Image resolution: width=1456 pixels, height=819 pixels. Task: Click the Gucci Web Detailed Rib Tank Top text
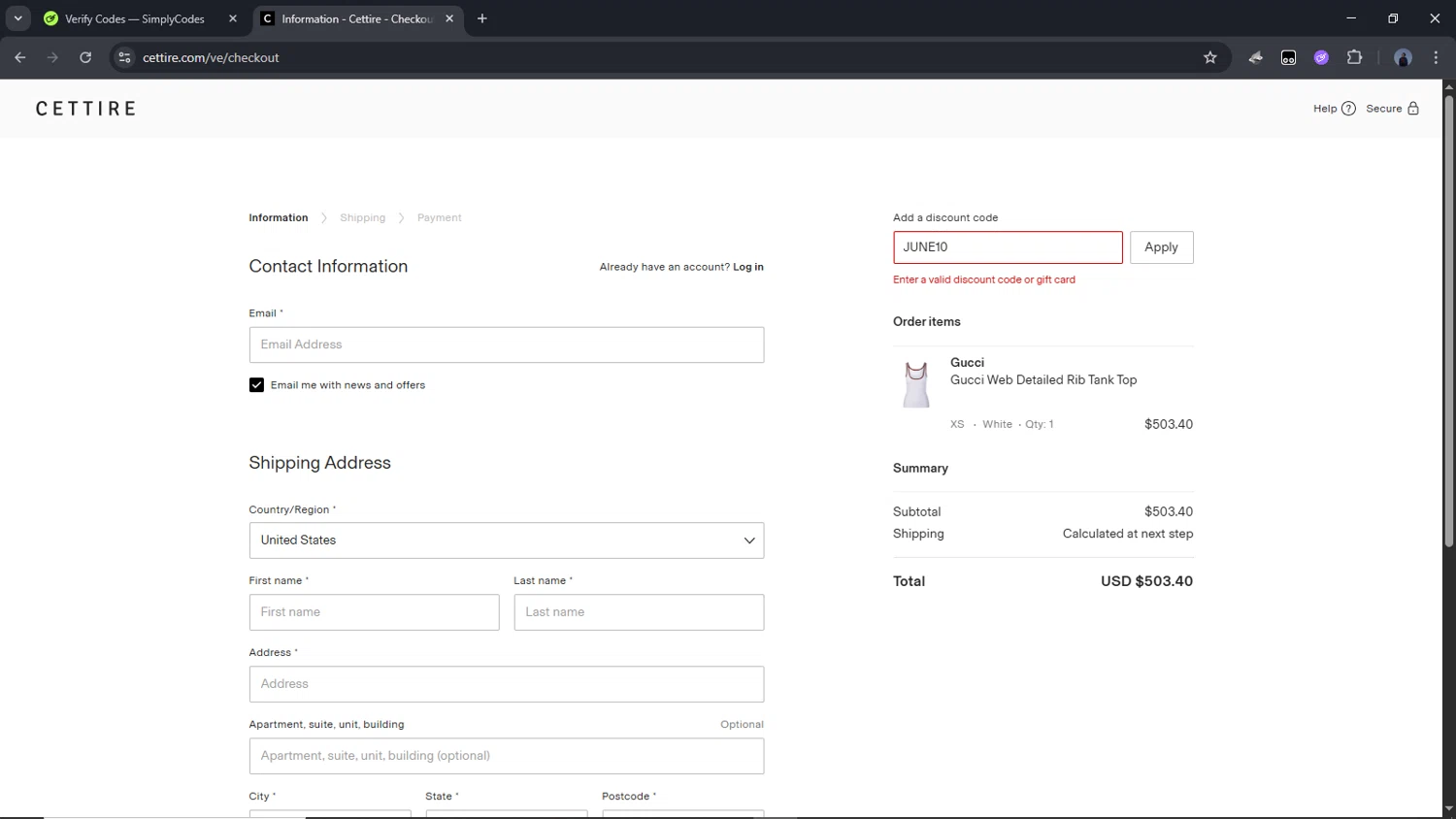(1043, 380)
